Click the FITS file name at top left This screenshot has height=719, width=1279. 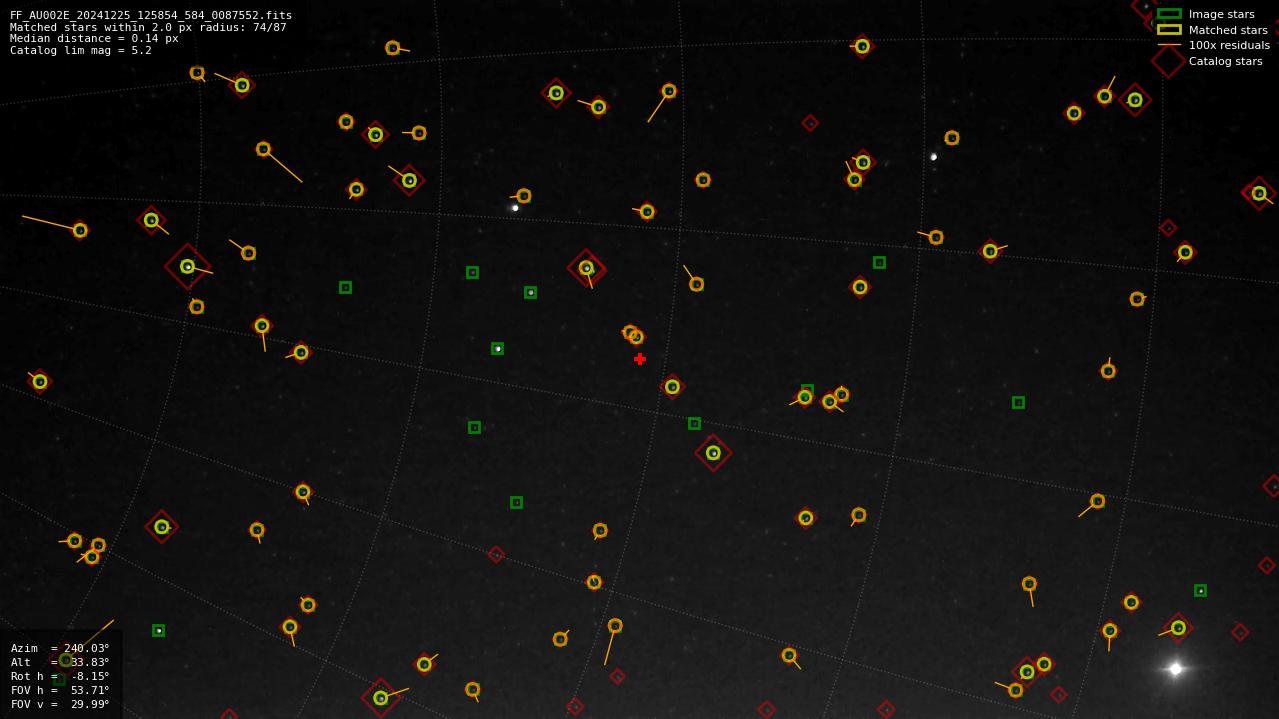click(151, 16)
